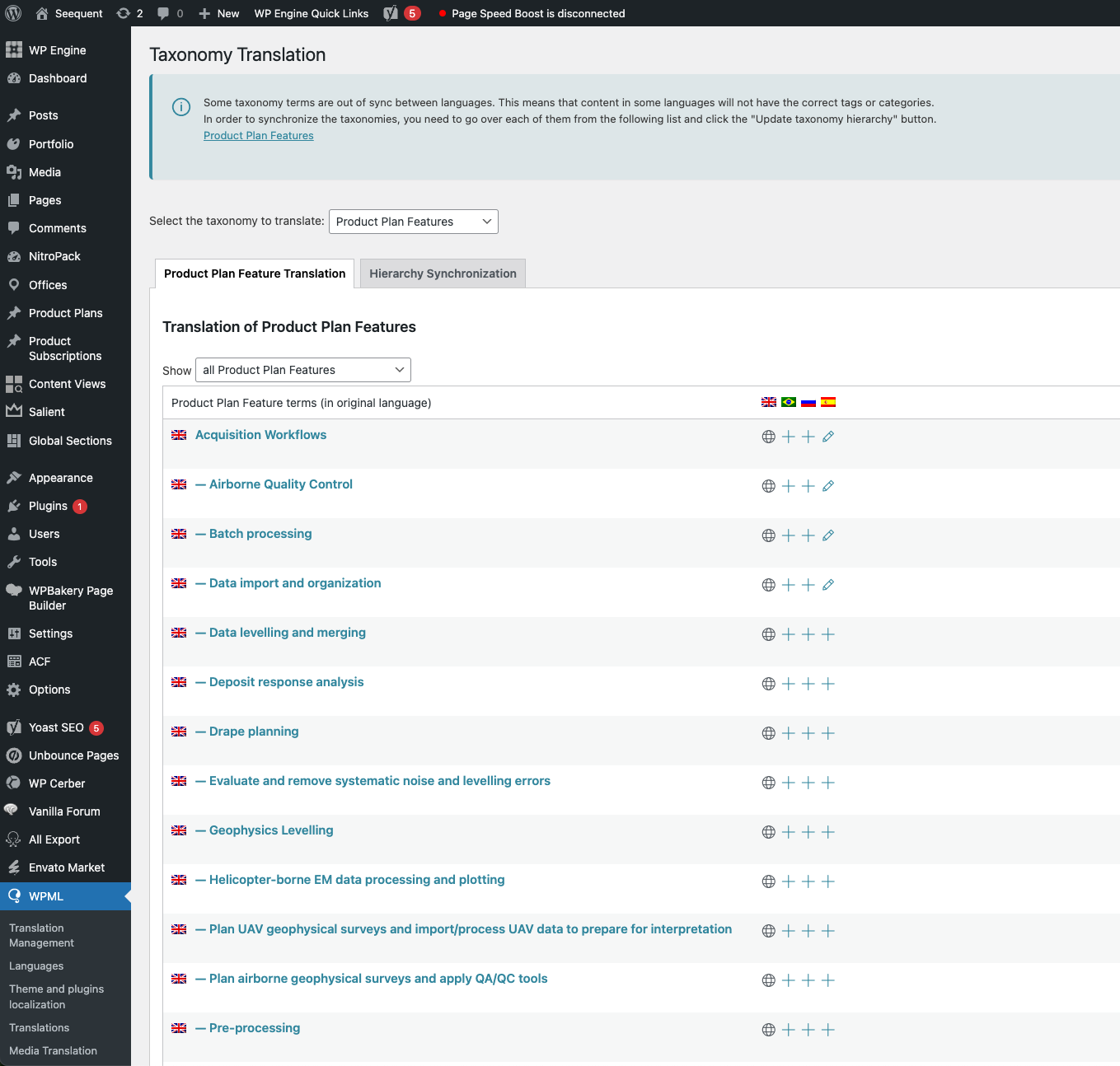This screenshot has width=1120, height=1066.
Task: Expand the Show all Product Plan Features filter
Action: tap(302, 370)
